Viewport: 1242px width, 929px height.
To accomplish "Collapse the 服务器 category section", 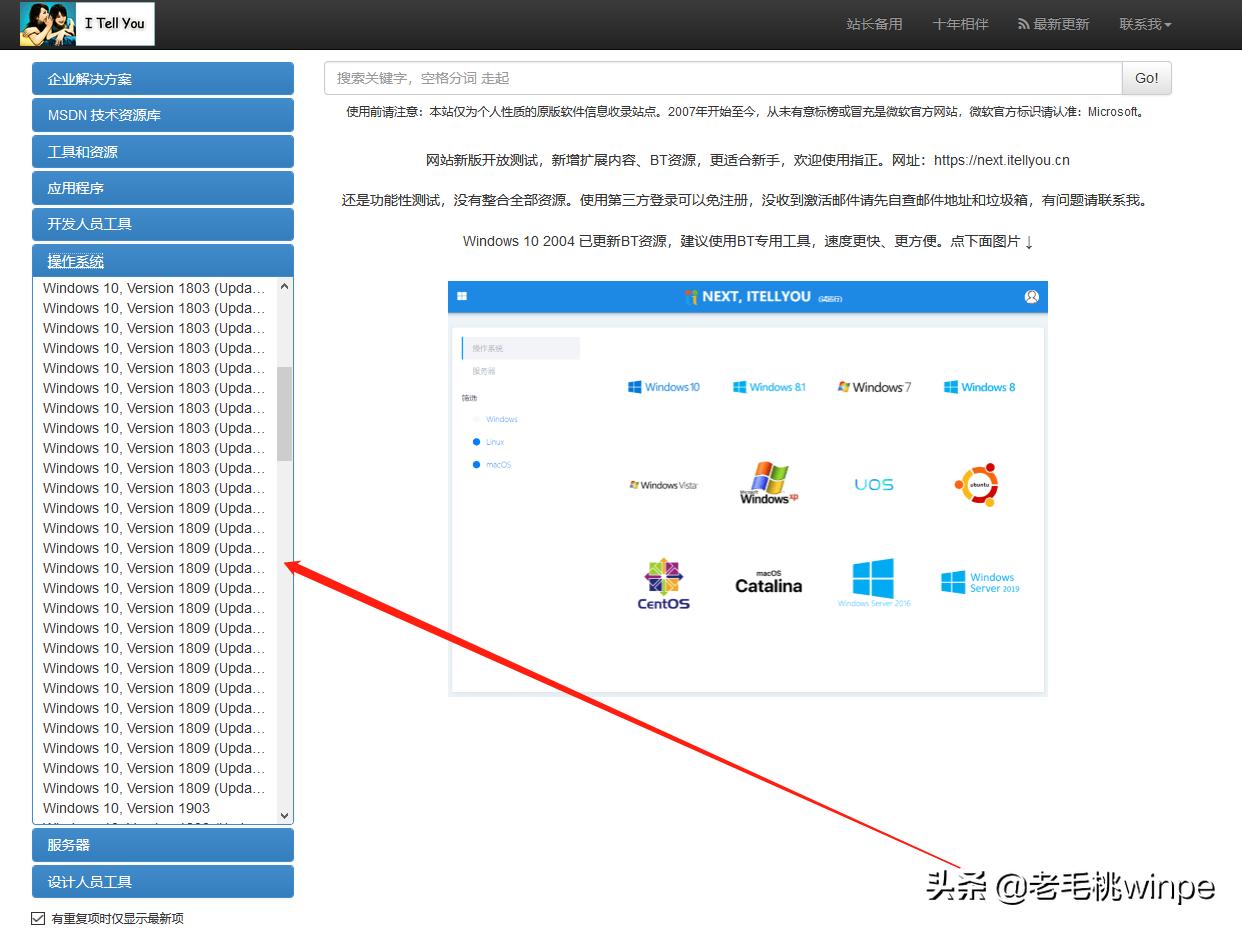I will point(163,844).
